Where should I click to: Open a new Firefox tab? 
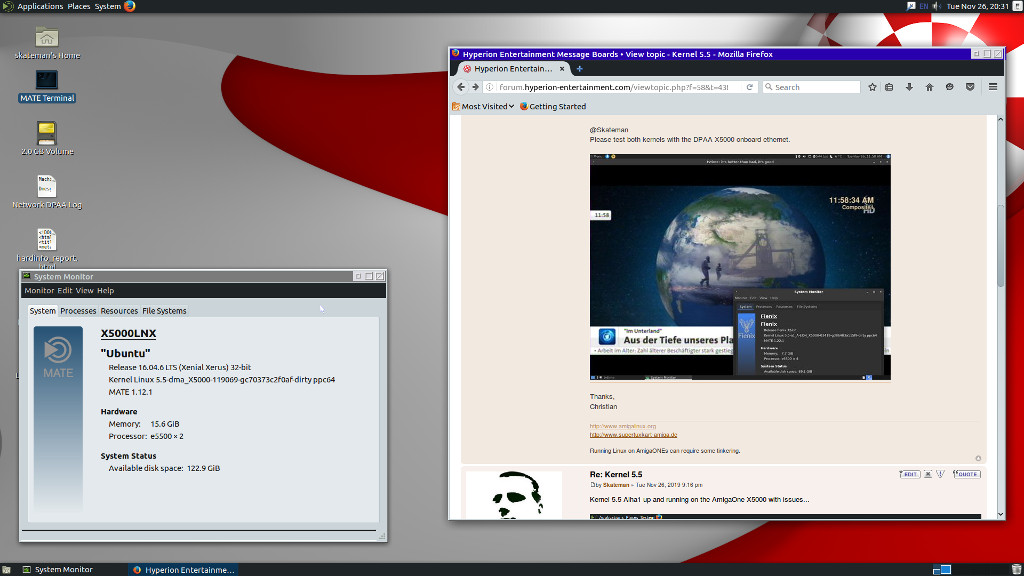[579, 69]
